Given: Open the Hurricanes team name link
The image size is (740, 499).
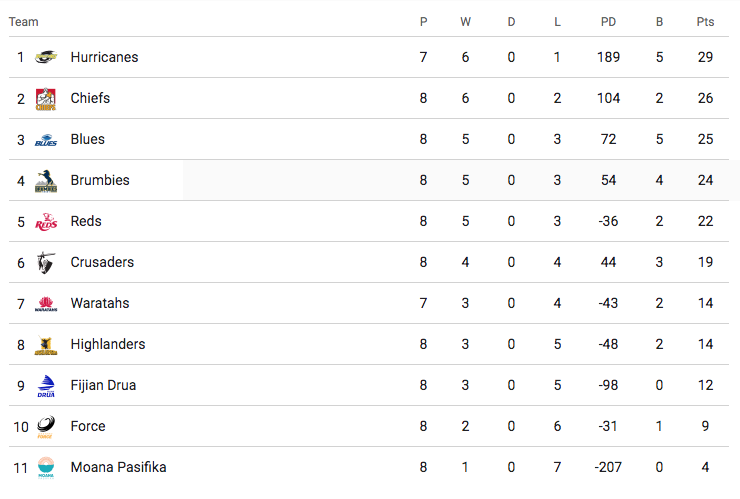Looking at the screenshot, I should [x=104, y=57].
